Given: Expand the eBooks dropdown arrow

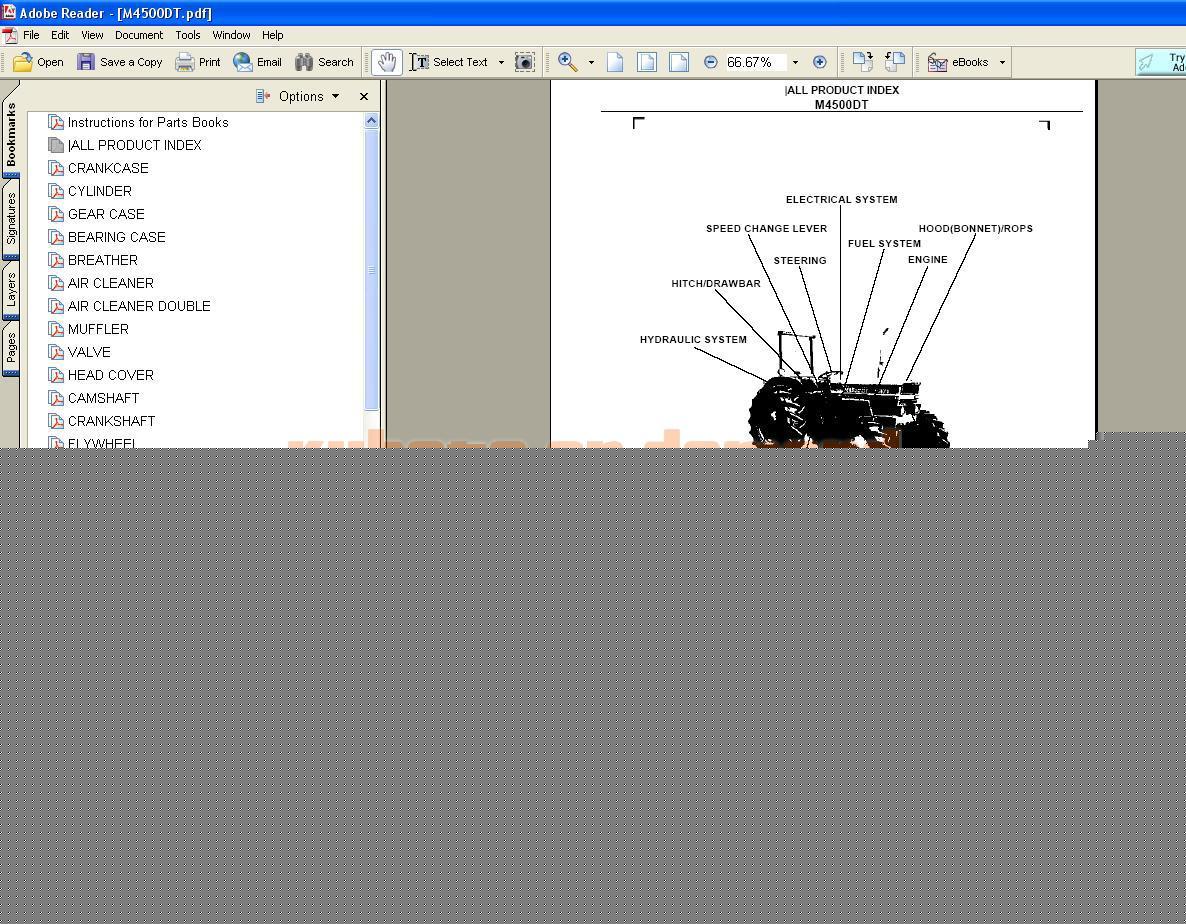Looking at the screenshot, I should [1002, 62].
